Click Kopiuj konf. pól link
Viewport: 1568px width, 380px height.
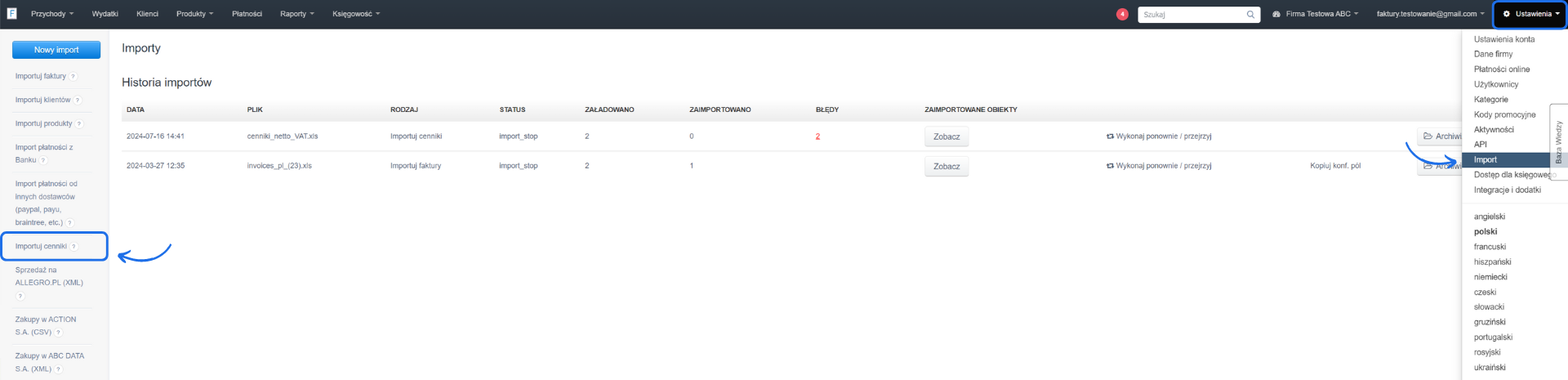point(1335,166)
